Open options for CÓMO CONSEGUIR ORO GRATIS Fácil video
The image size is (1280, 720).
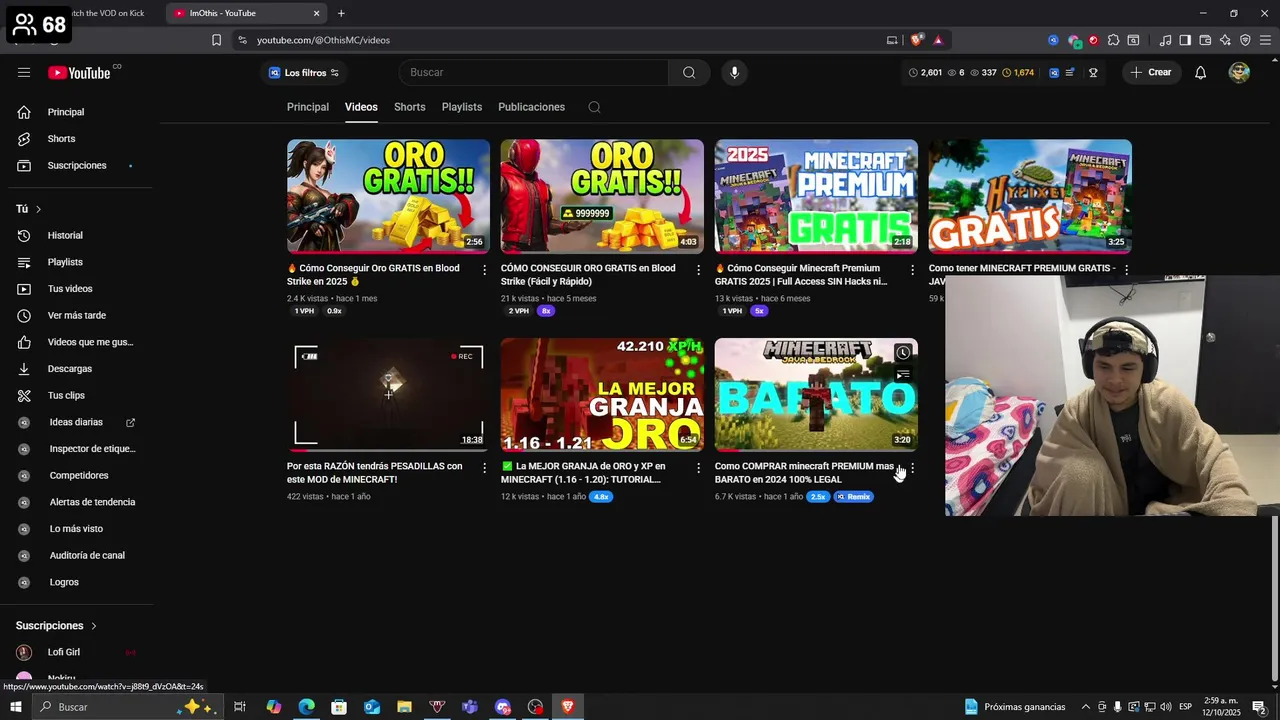tap(699, 270)
